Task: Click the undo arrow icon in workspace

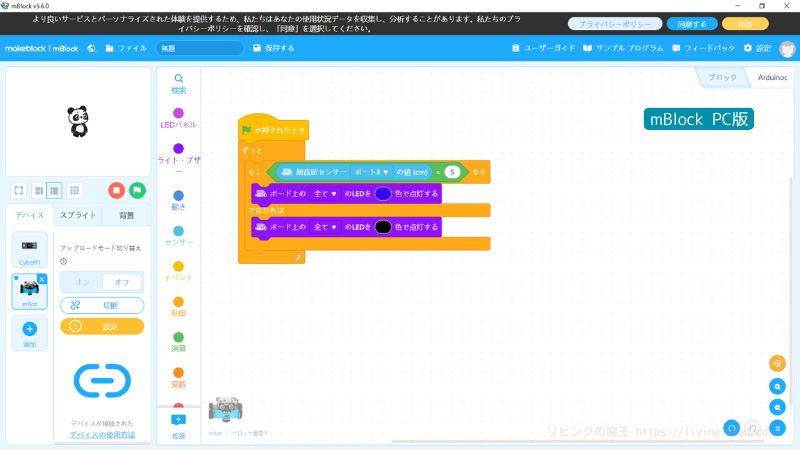Action: tap(732, 428)
